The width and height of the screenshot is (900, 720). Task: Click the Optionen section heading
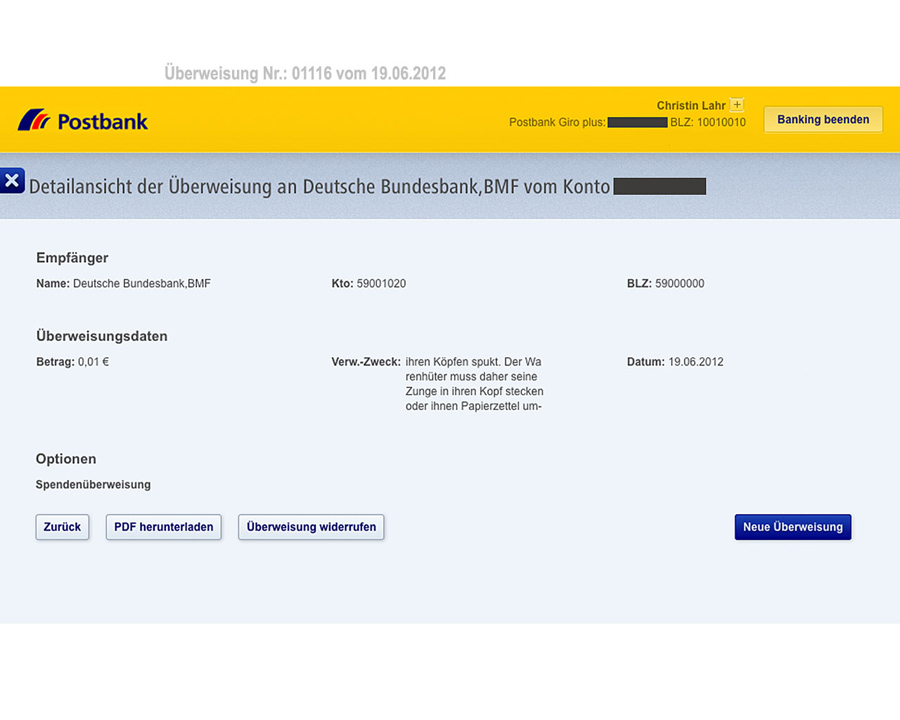tap(66, 459)
